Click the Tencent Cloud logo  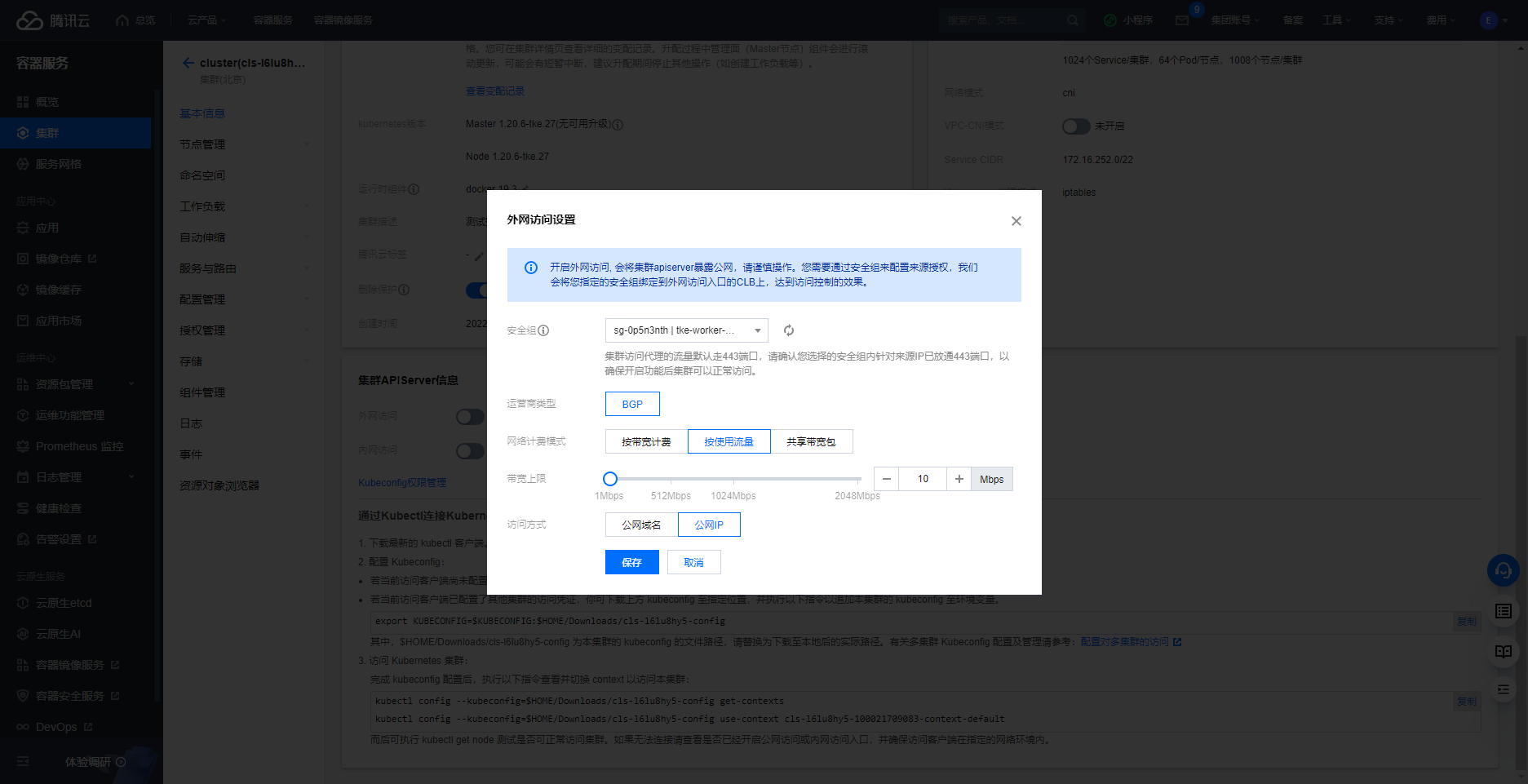pyautogui.click(x=53, y=20)
